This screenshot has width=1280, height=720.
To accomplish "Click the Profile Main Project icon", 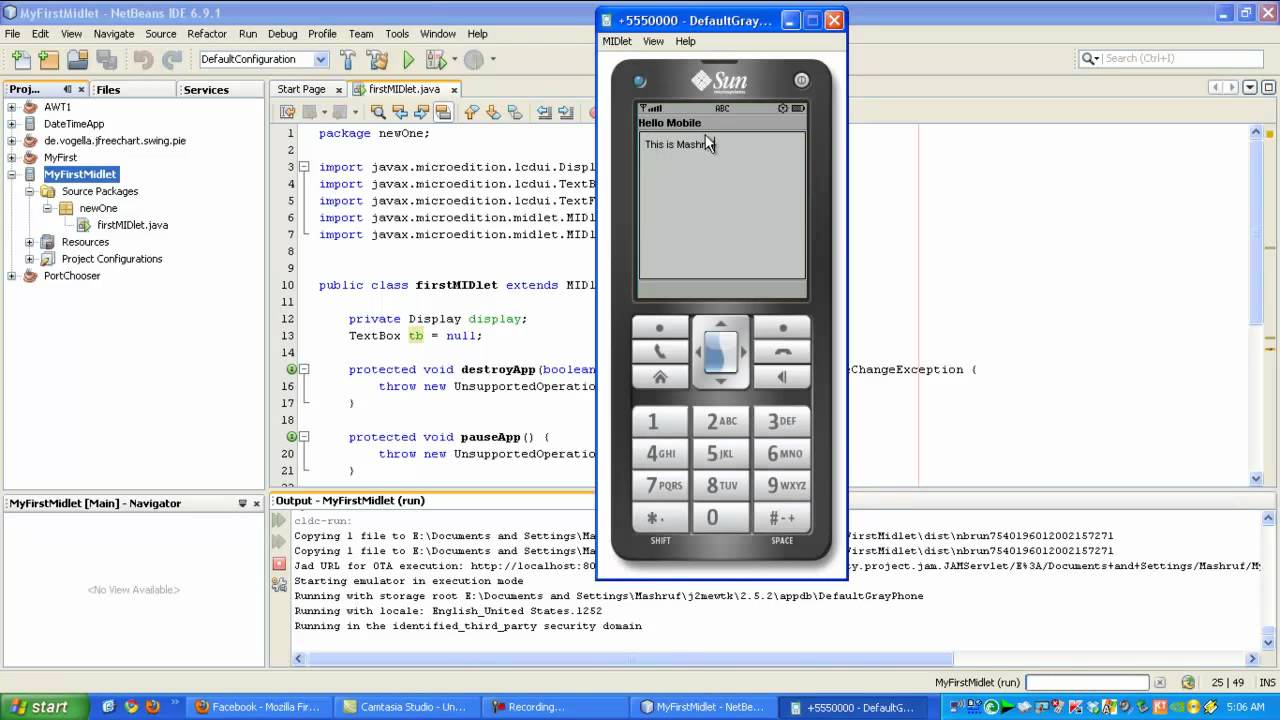I will coord(474,60).
